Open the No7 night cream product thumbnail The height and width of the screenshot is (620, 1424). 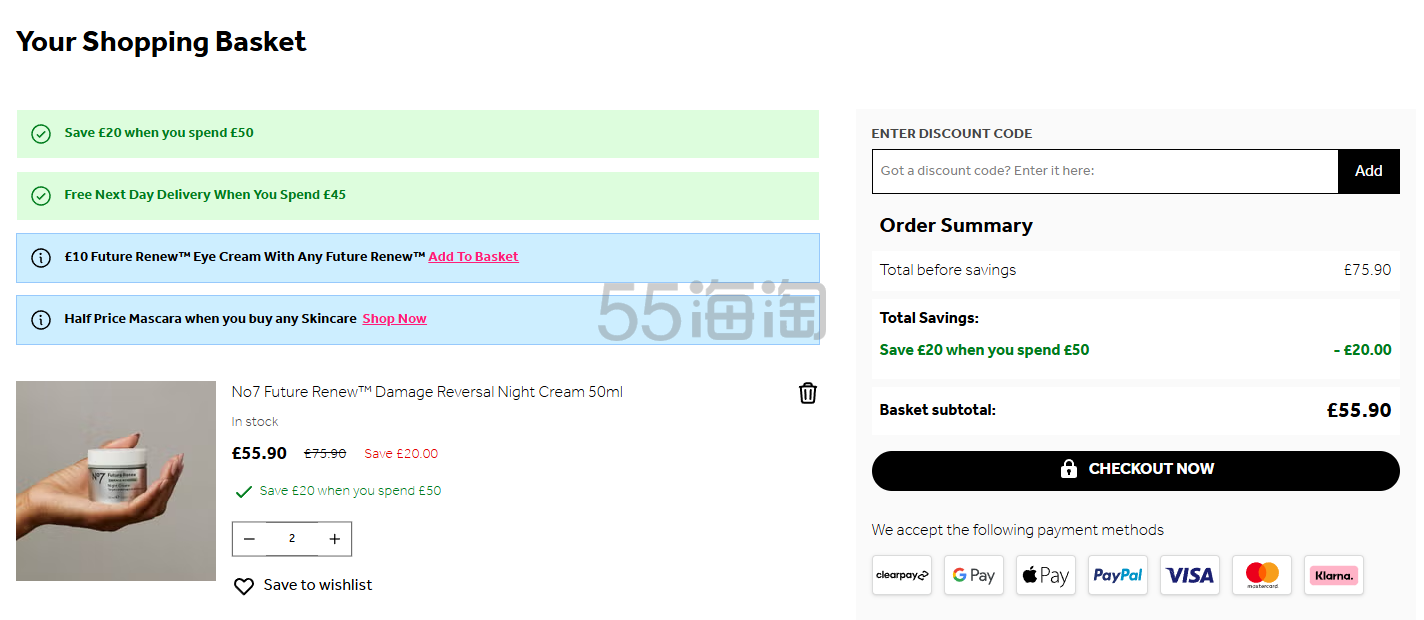(x=116, y=481)
